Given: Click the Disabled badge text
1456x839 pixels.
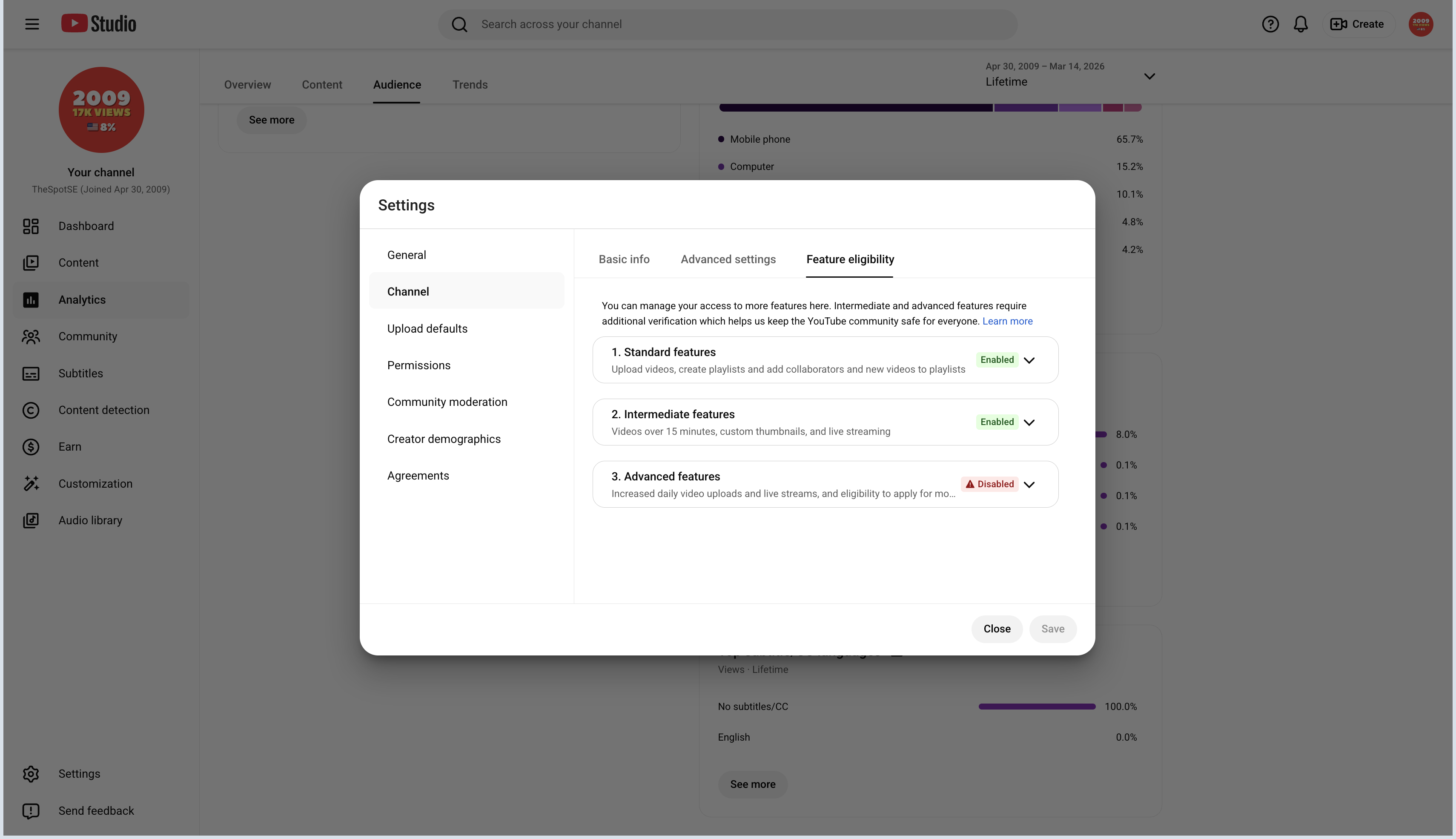Looking at the screenshot, I should click(x=995, y=484).
